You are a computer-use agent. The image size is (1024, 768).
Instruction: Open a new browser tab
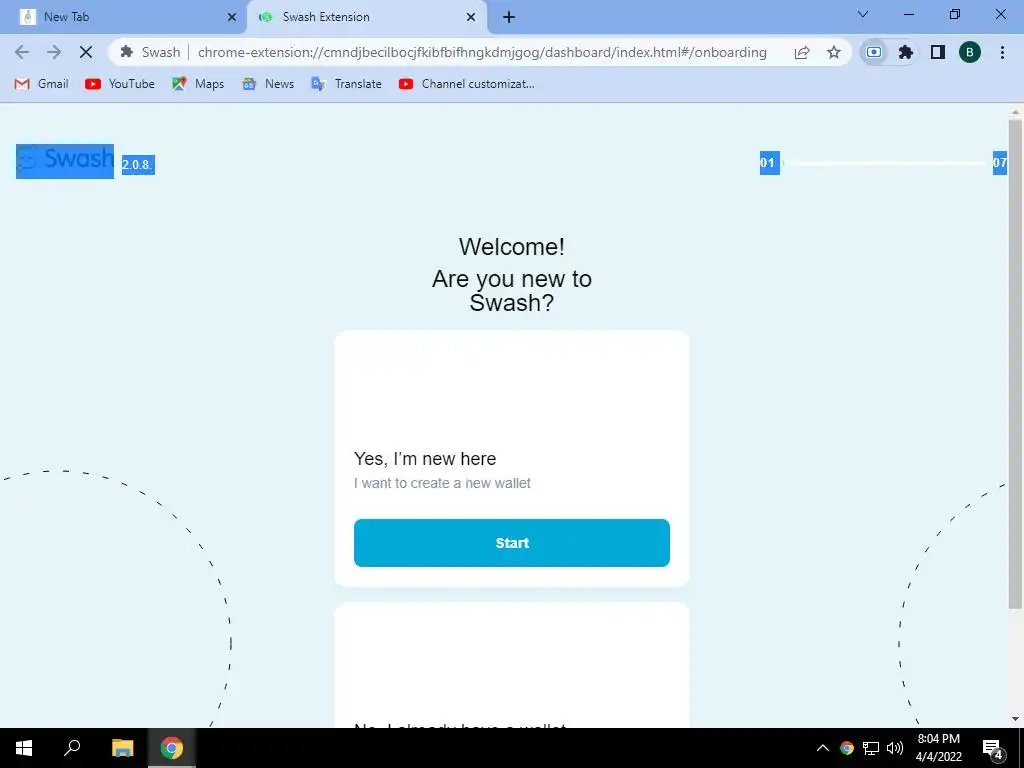point(509,17)
